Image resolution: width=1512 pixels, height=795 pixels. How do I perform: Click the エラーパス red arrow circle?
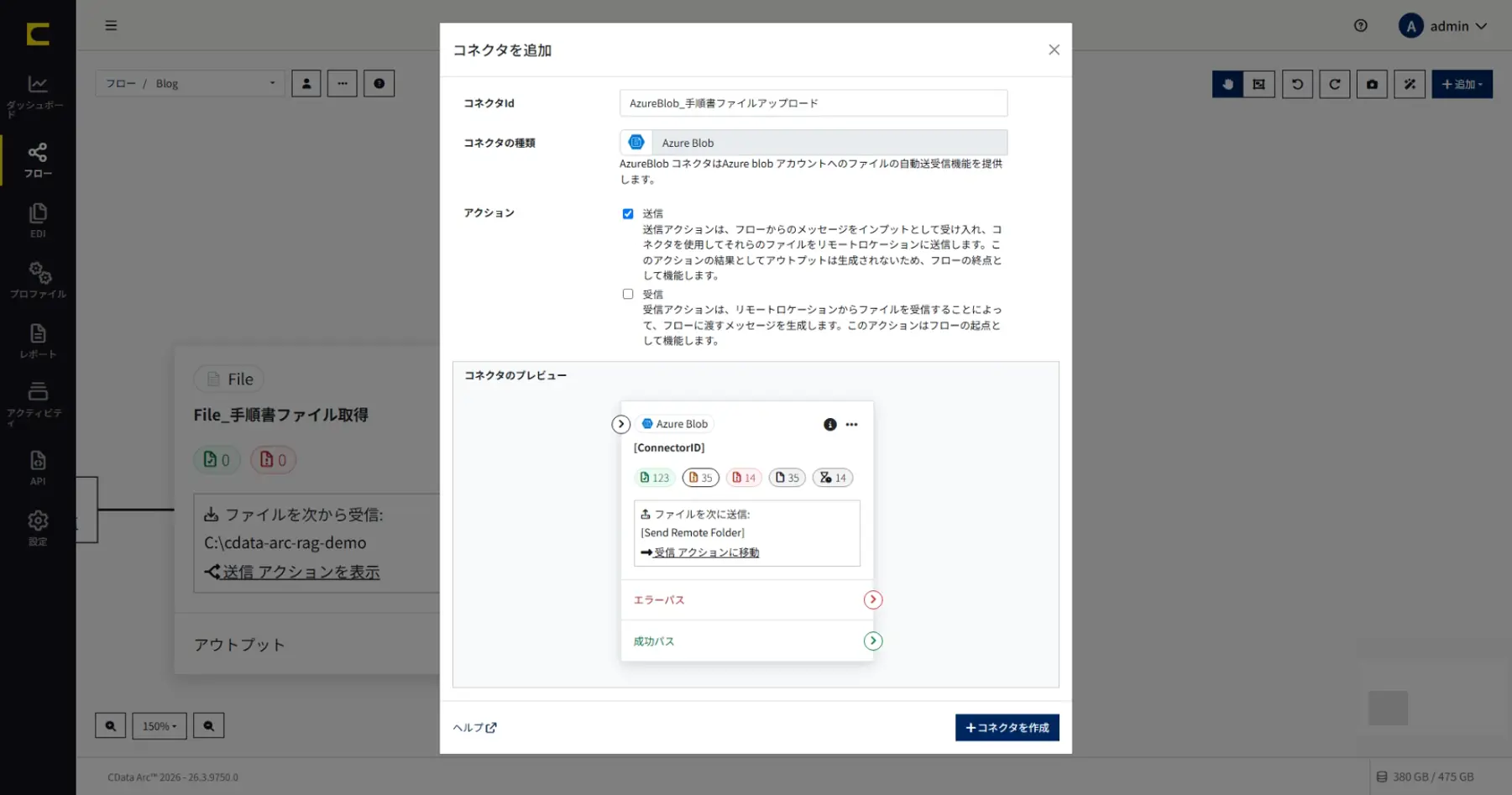point(873,599)
